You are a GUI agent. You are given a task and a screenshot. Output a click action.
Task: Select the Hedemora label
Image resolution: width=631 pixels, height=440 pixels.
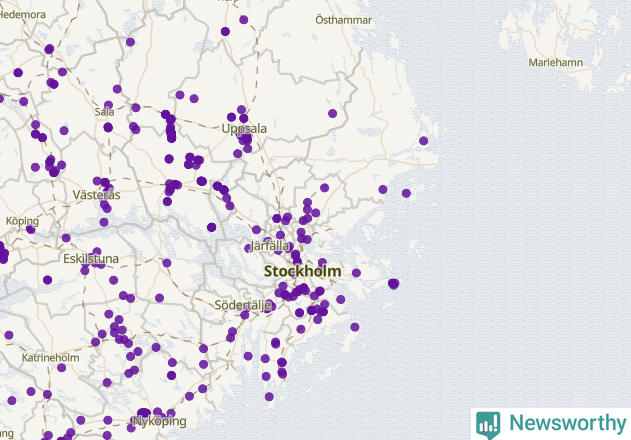point(23,14)
